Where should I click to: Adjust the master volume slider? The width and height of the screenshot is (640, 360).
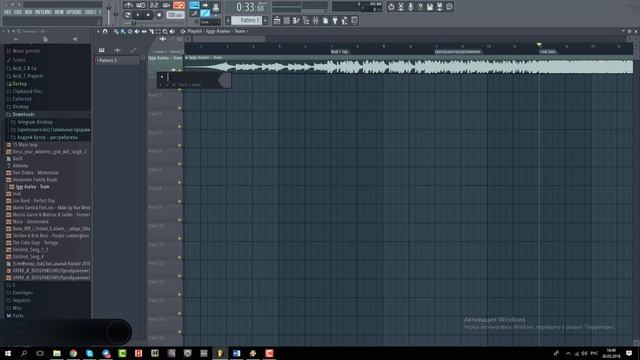[x=109, y=13]
